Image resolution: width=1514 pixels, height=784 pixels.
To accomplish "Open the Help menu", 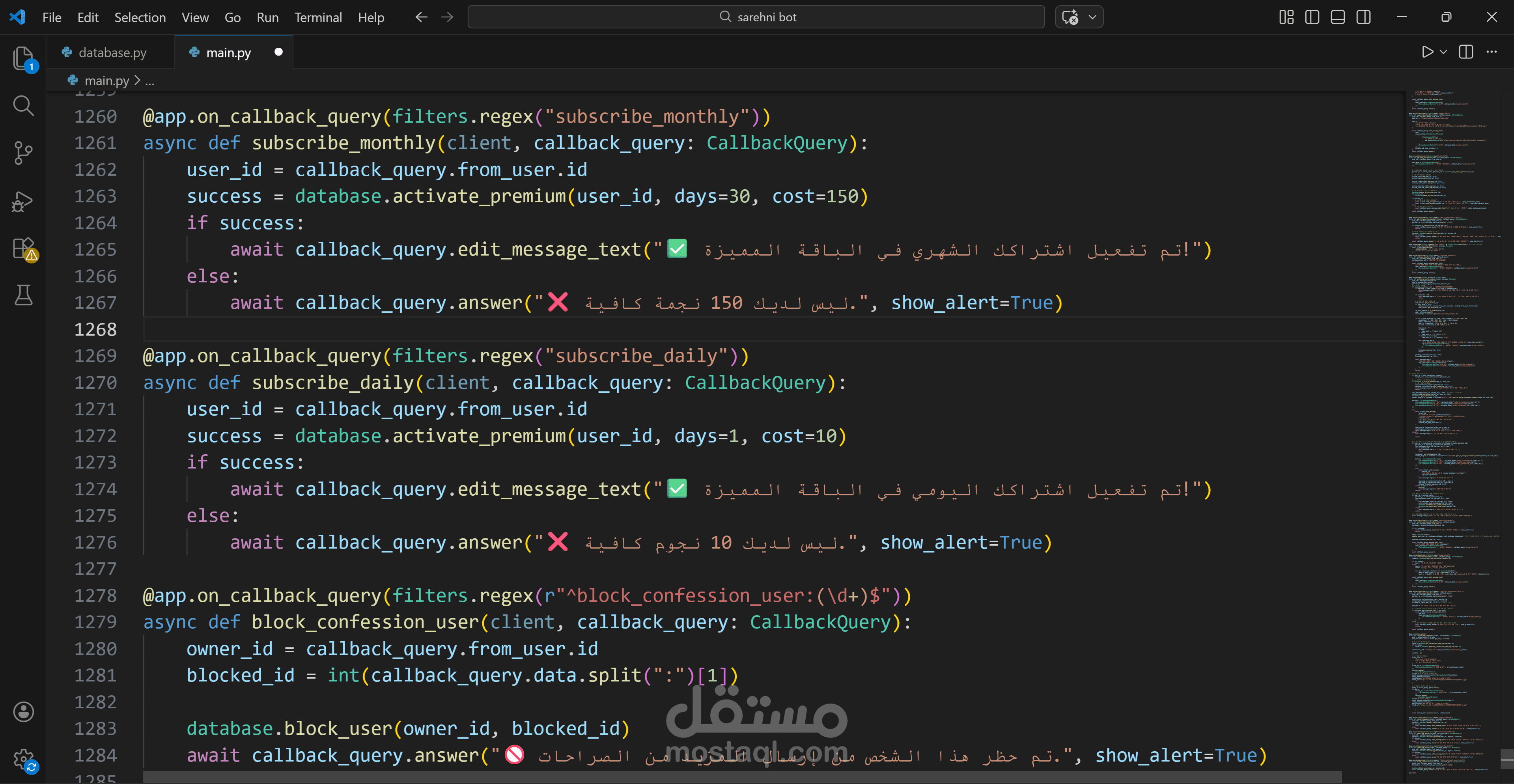I will coord(371,17).
